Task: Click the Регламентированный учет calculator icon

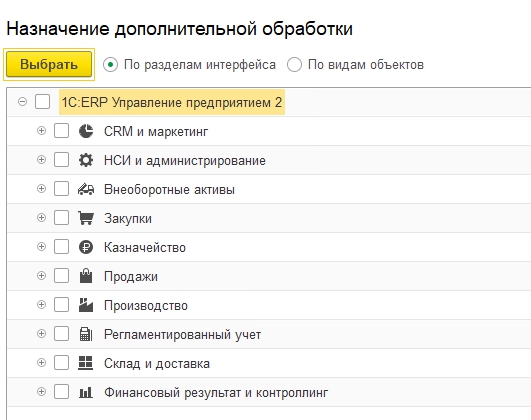Action: pos(86,334)
